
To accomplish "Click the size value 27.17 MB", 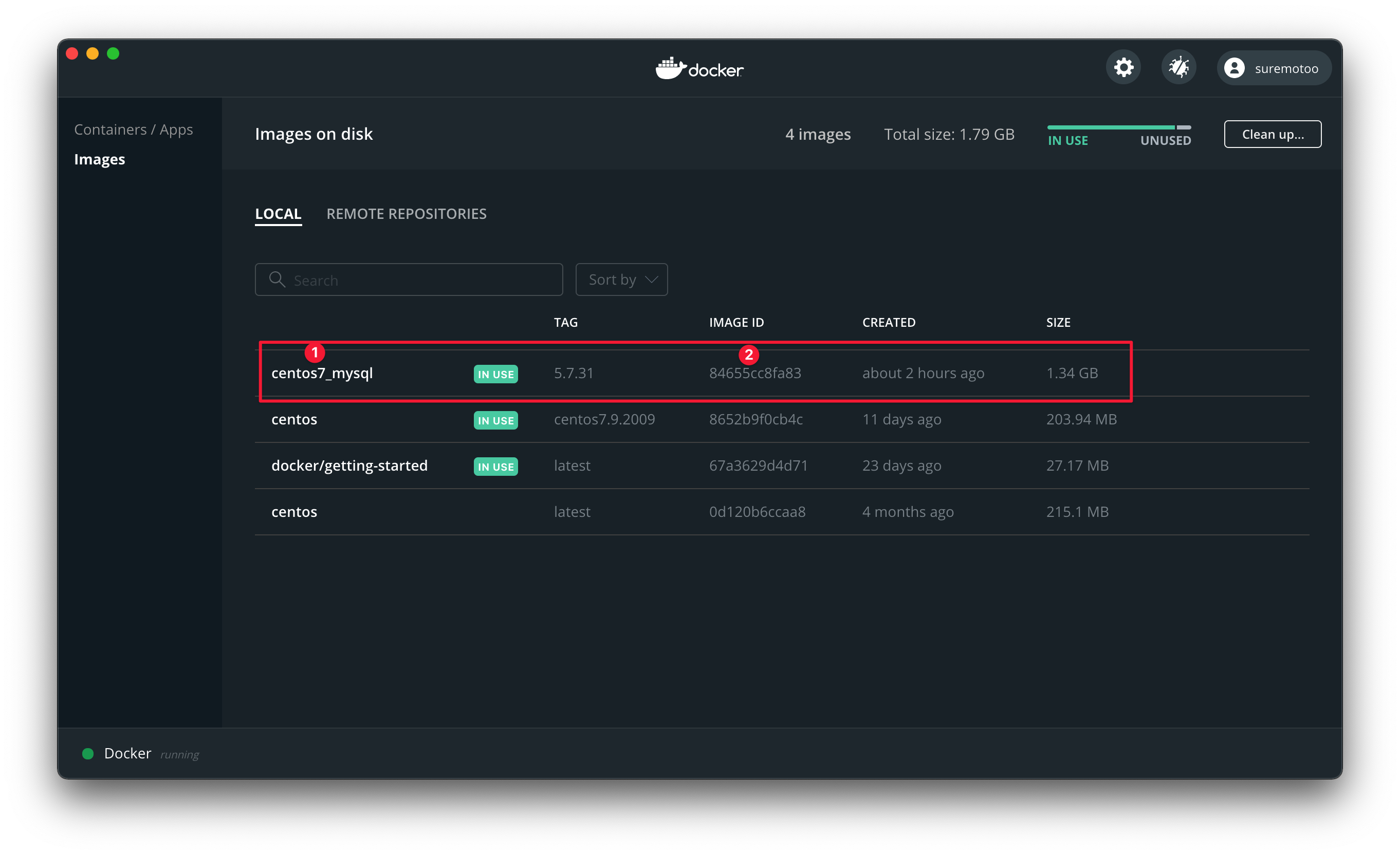I will click(1077, 466).
